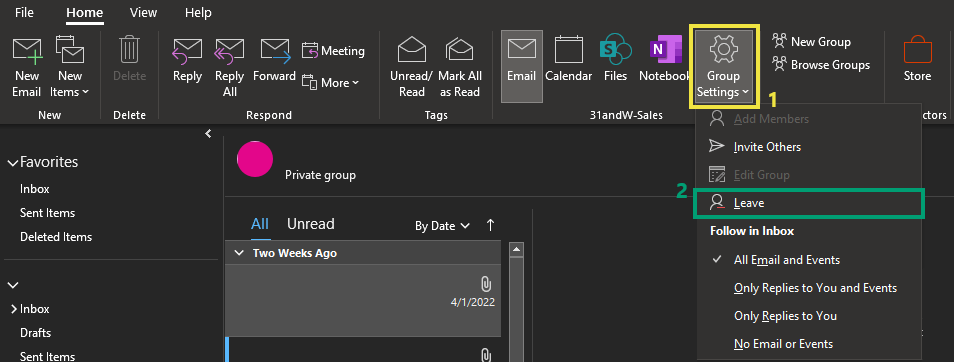
Task: Open the By Date sort dropdown
Action: [442, 226]
